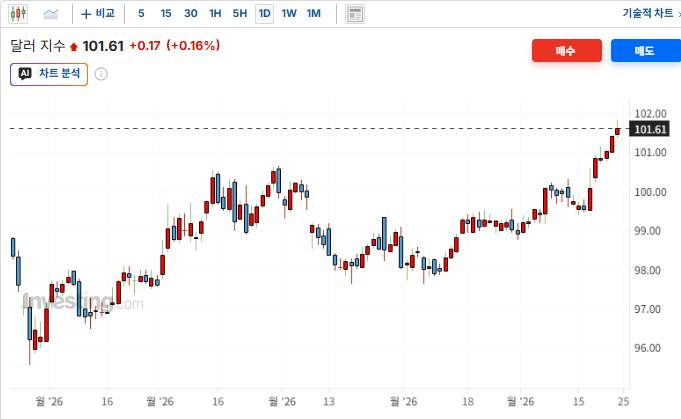This screenshot has width=681, height=419.
Task: Select the candlestick chart type icon
Action: click(18, 14)
